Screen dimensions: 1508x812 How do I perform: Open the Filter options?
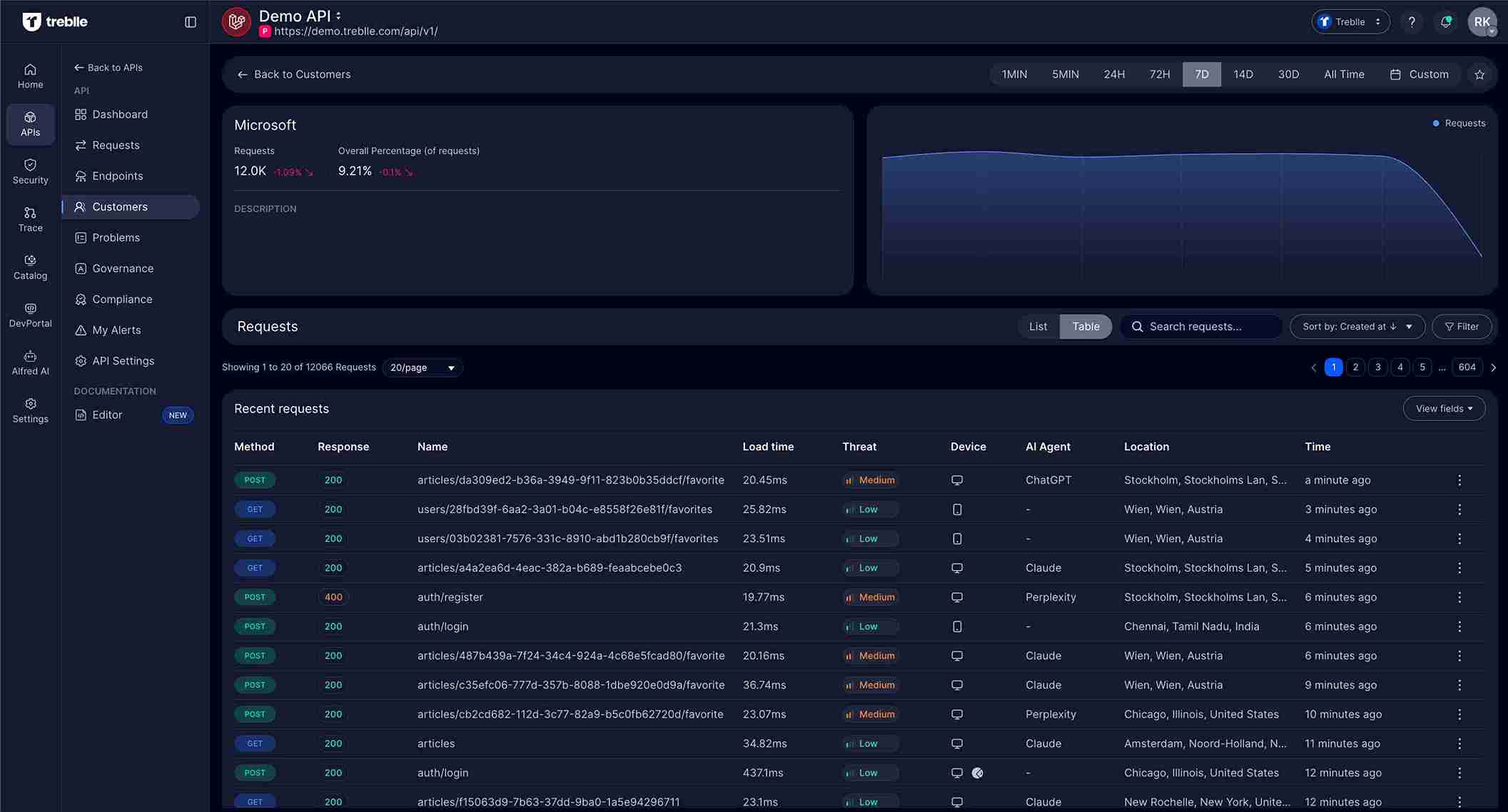[x=1462, y=326]
